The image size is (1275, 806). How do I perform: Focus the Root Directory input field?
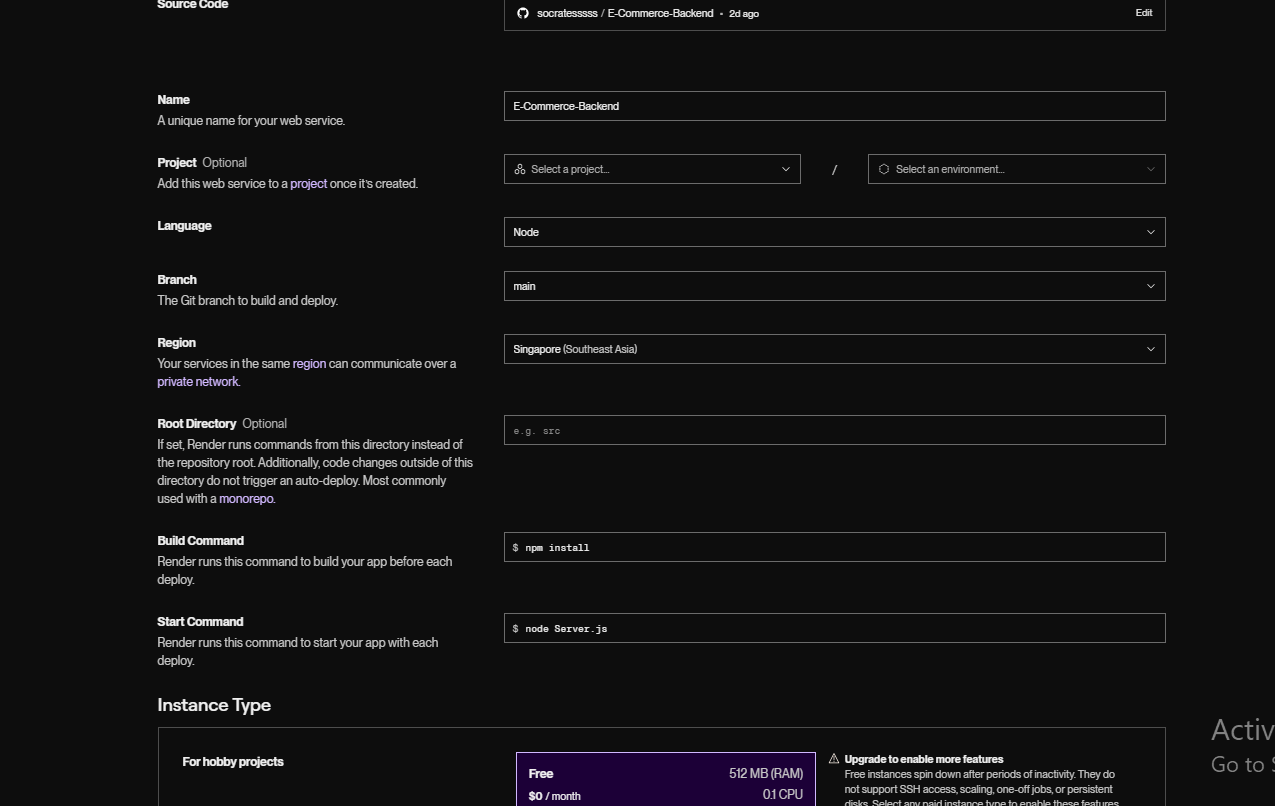tap(834, 430)
